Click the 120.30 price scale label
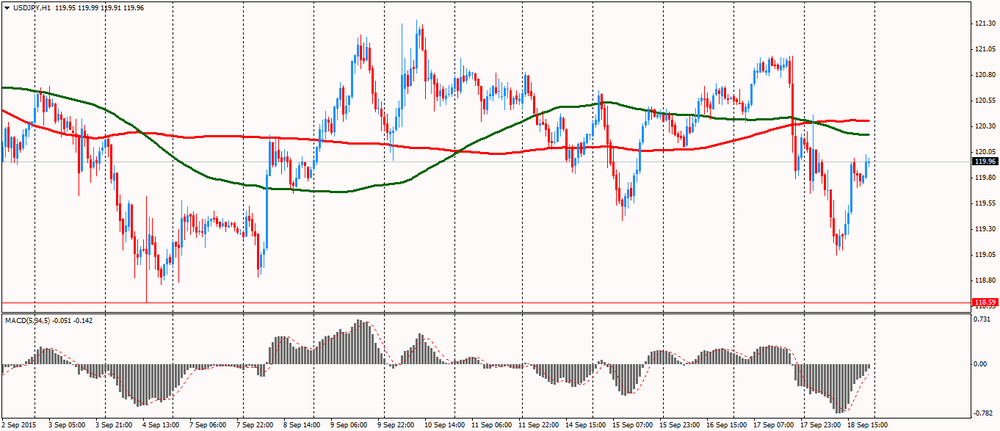 [985, 126]
